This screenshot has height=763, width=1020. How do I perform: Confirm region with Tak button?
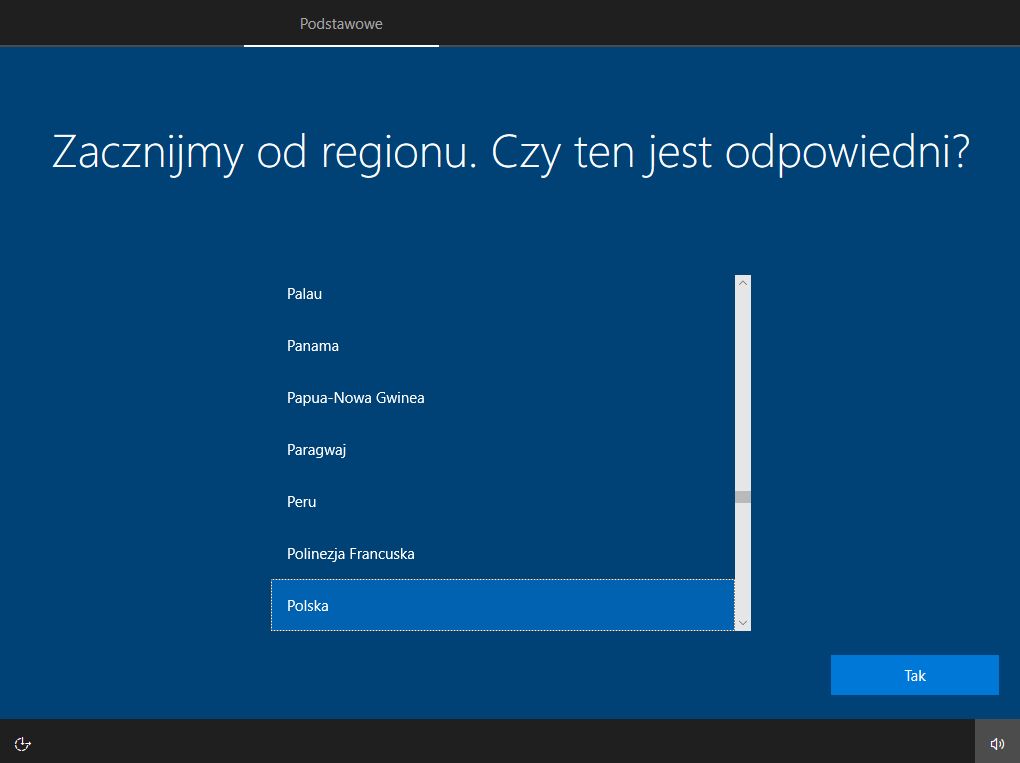915,675
